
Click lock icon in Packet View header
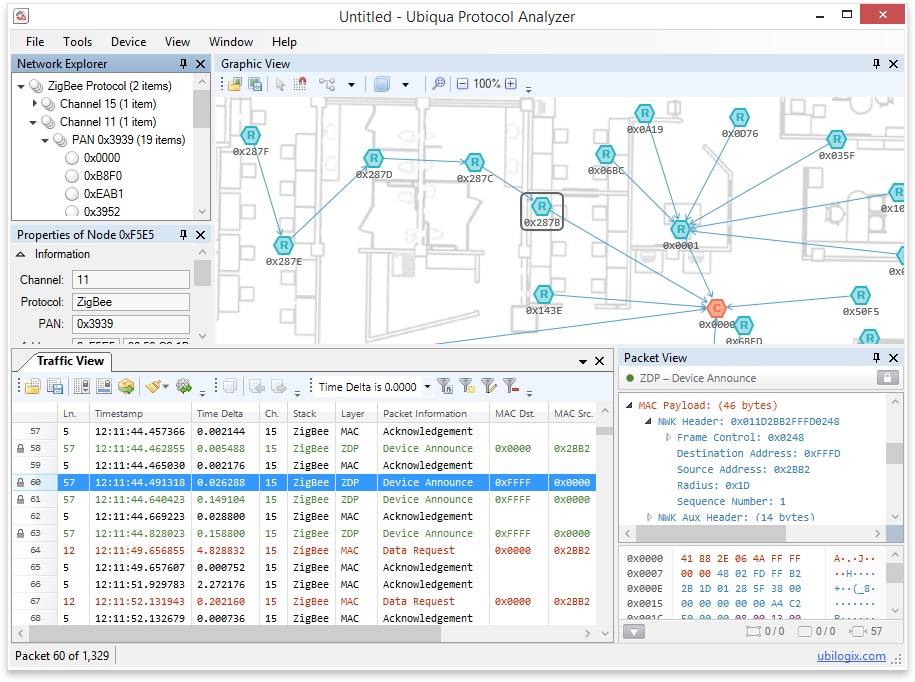(887, 378)
